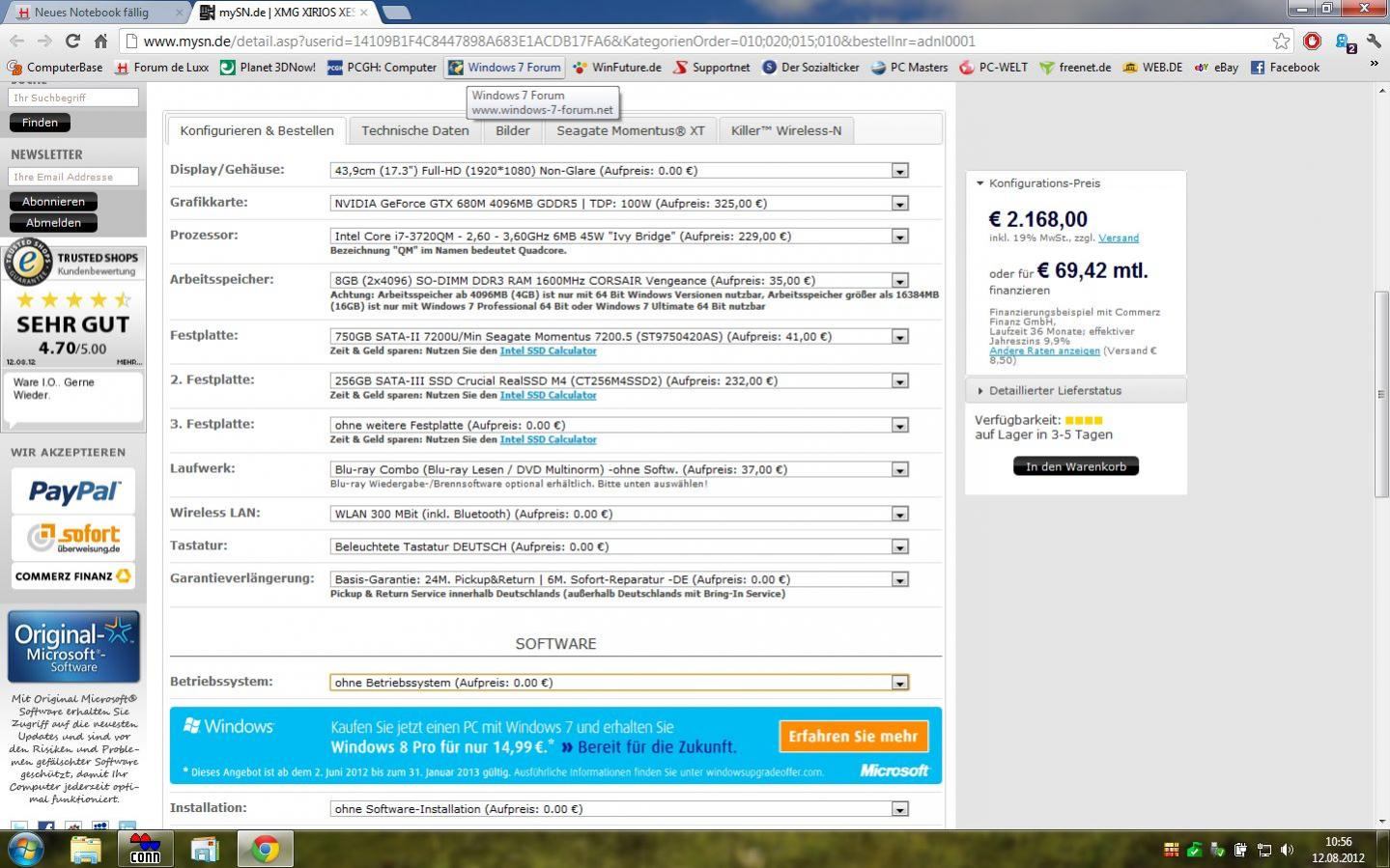Click the Abmelden newsletter button
The height and width of the screenshot is (868, 1390).
pos(53,223)
